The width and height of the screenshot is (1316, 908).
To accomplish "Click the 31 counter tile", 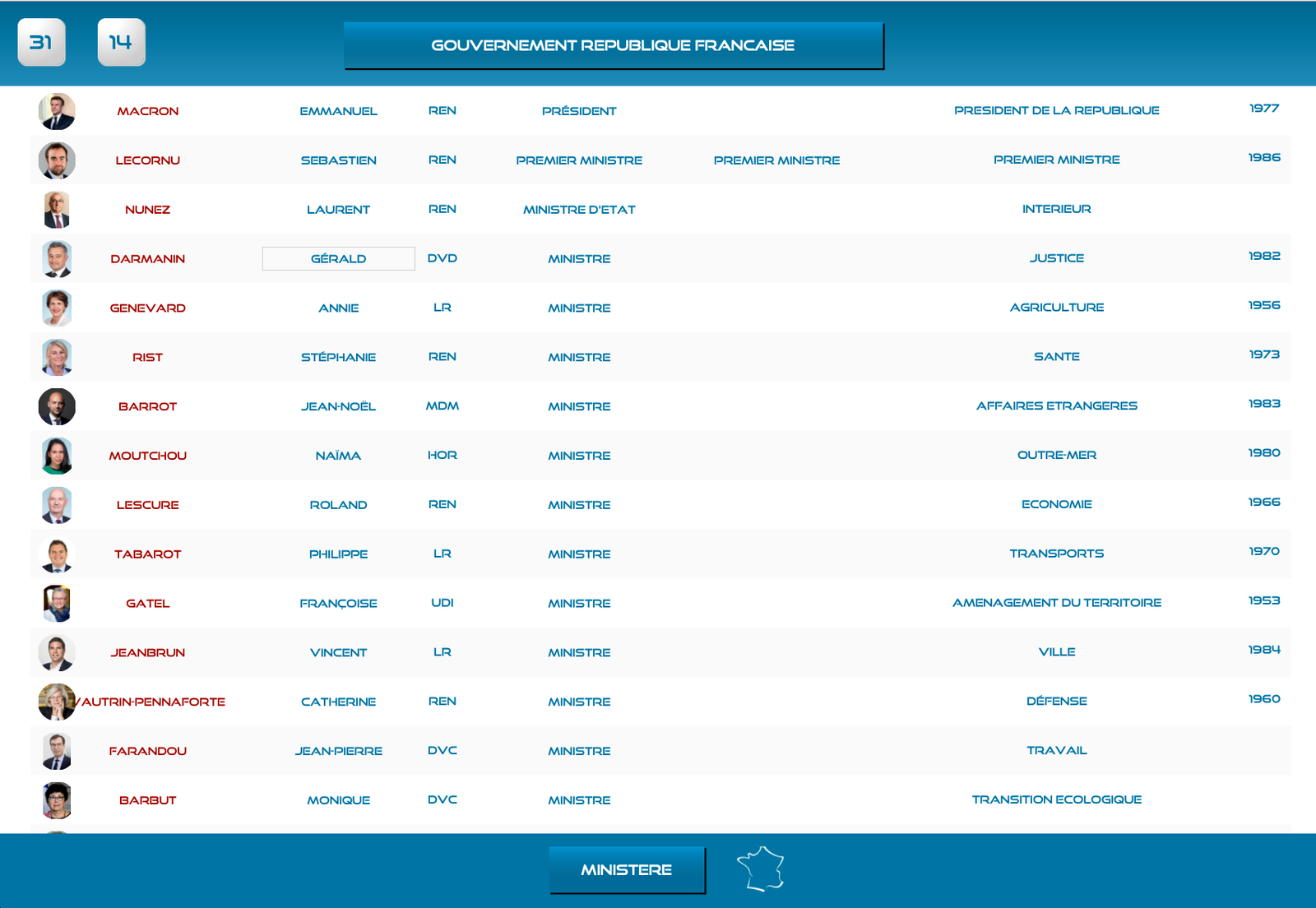I will 41,42.
